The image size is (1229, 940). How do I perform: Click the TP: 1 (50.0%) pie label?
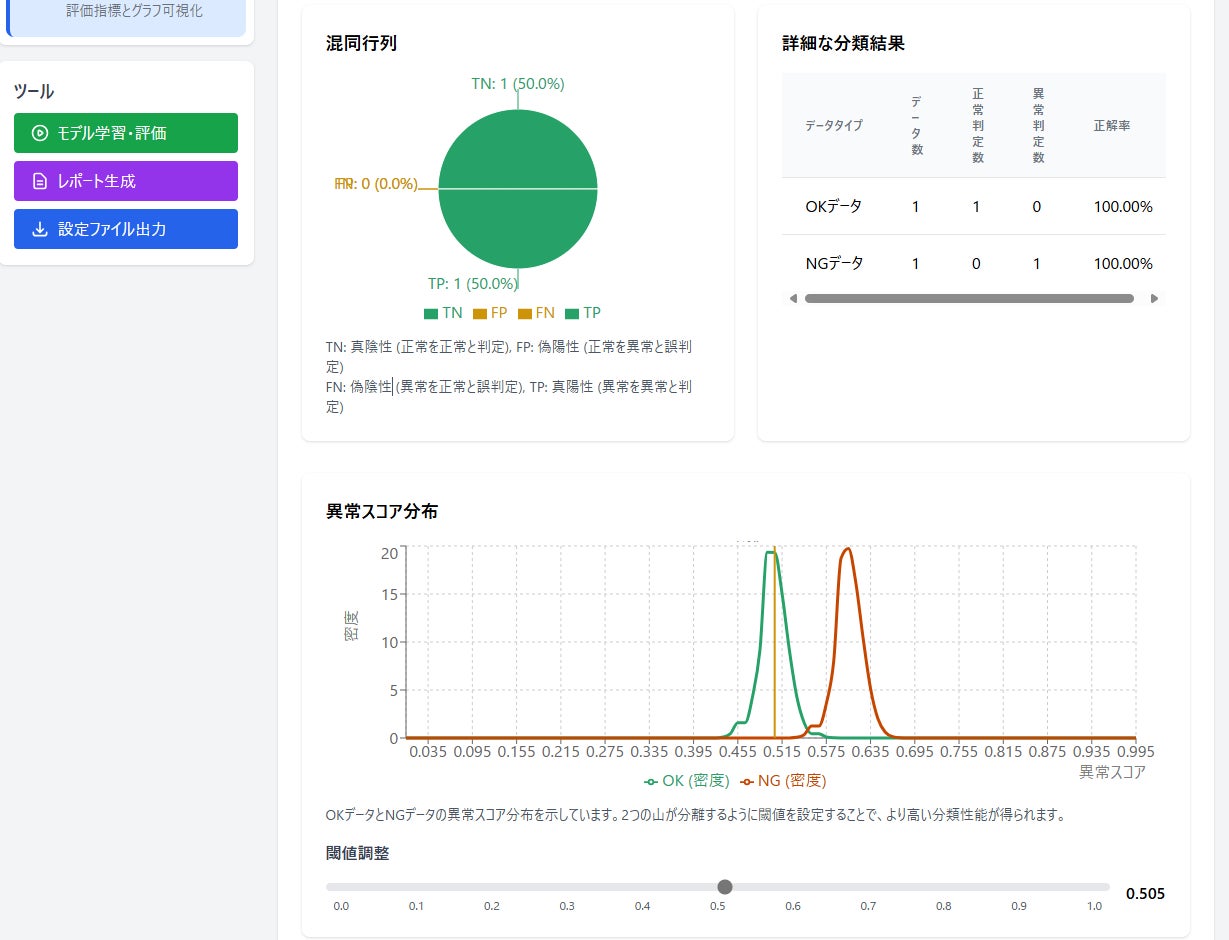(x=472, y=284)
